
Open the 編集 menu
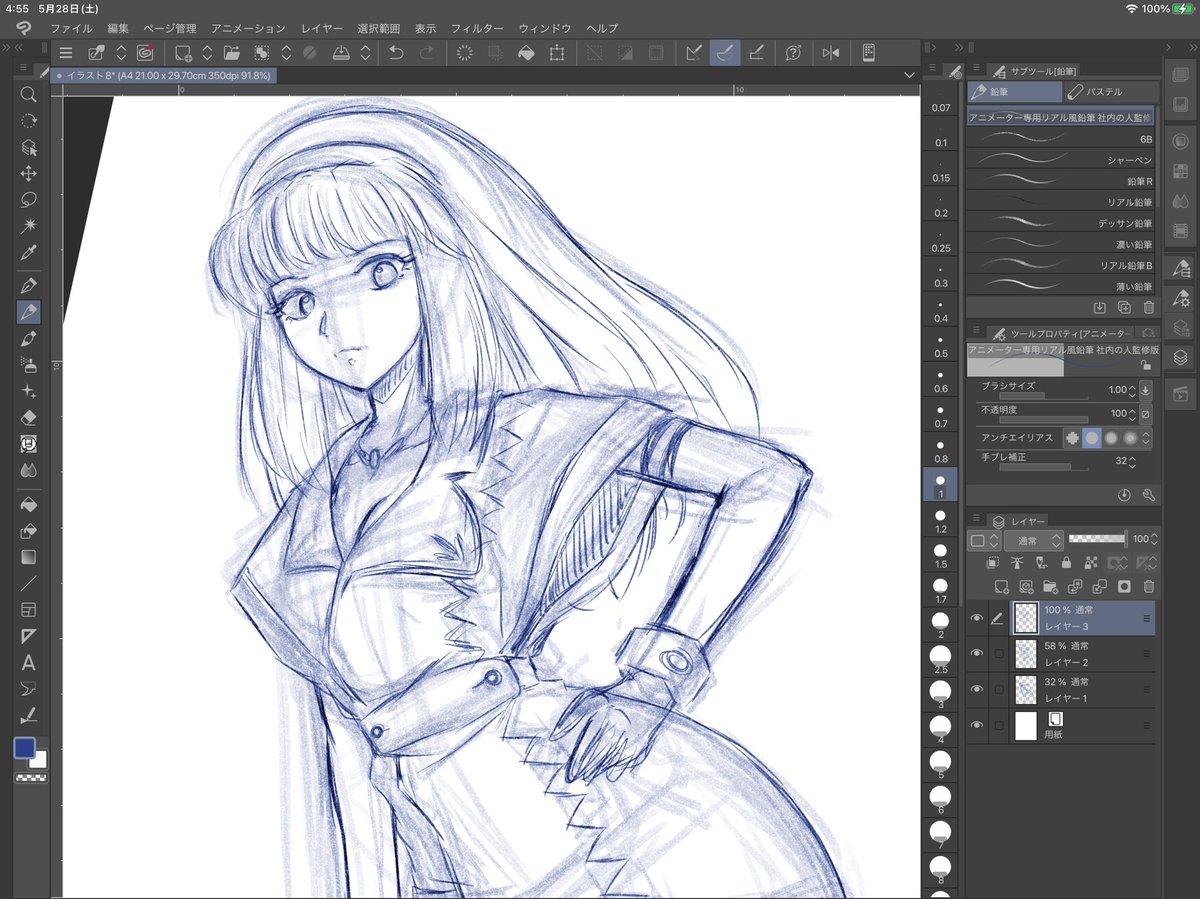118,28
